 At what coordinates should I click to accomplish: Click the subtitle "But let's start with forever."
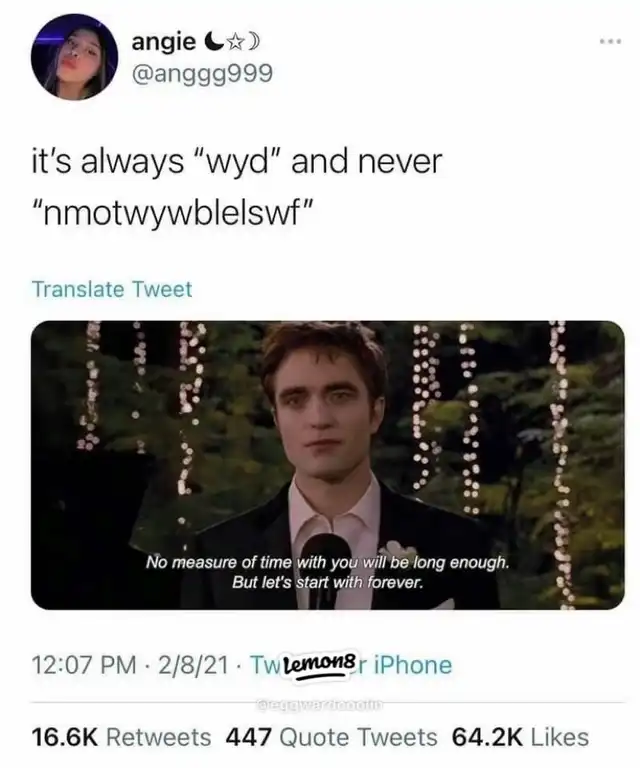pos(327,583)
